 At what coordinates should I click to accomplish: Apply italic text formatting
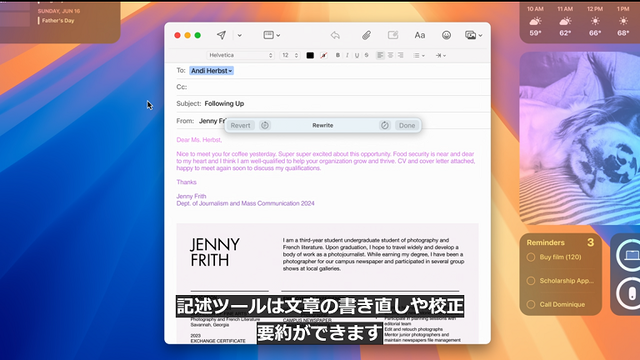click(347, 55)
